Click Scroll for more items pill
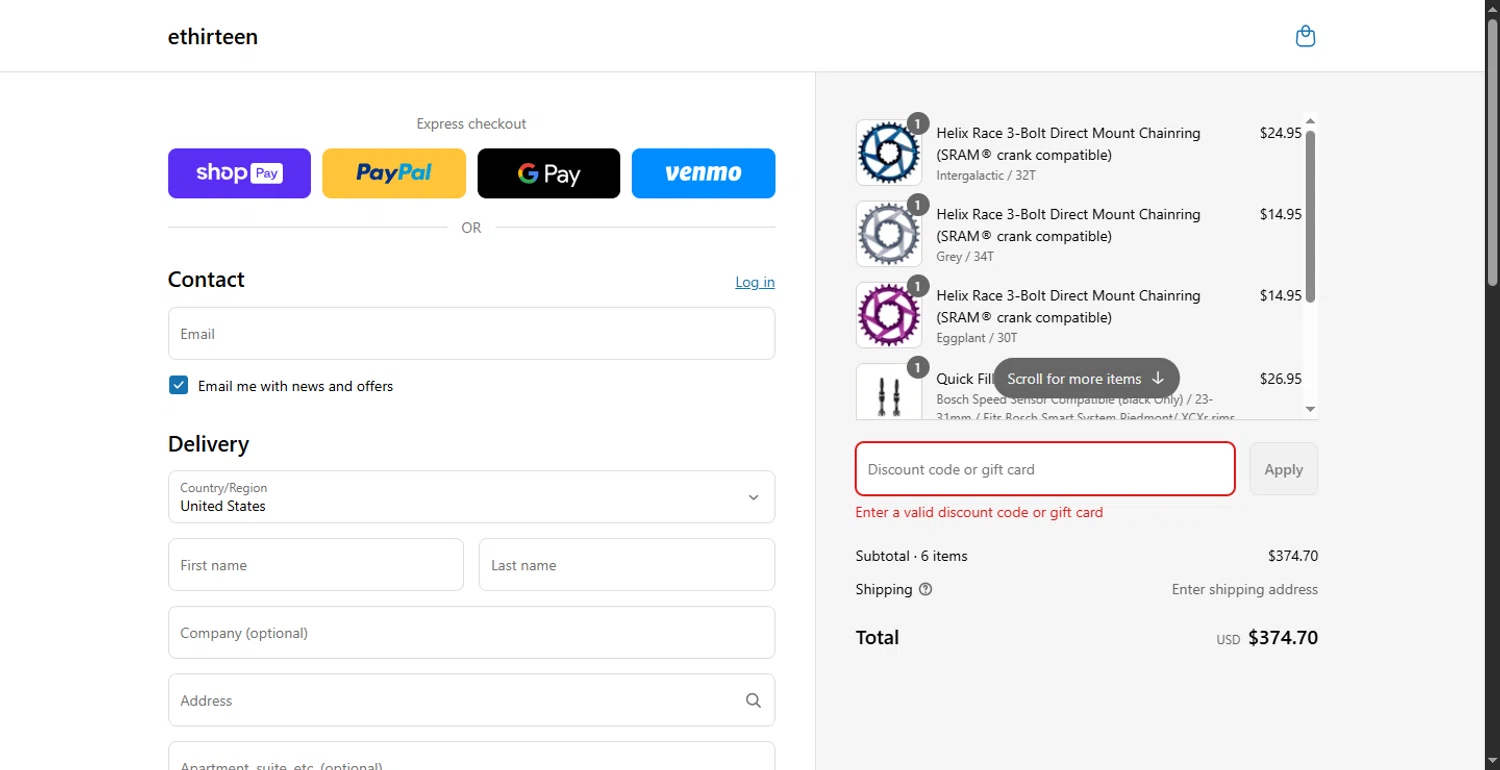Image resolution: width=1500 pixels, height=770 pixels. click(1086, 378)
